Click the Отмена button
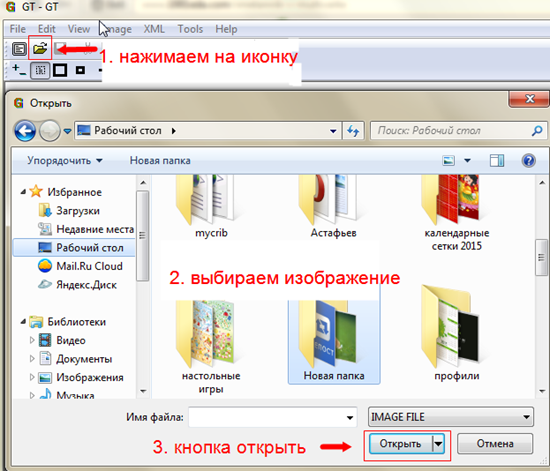Image resolution: width=550 pixels, height=471 pixels. click(495, 444)
